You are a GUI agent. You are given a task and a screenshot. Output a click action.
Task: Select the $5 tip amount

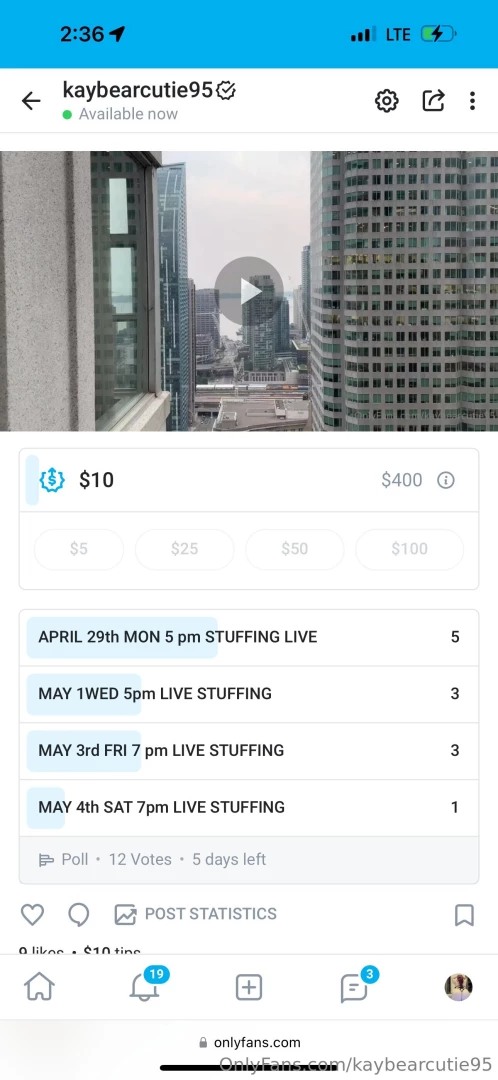click(x=79, y=549)
